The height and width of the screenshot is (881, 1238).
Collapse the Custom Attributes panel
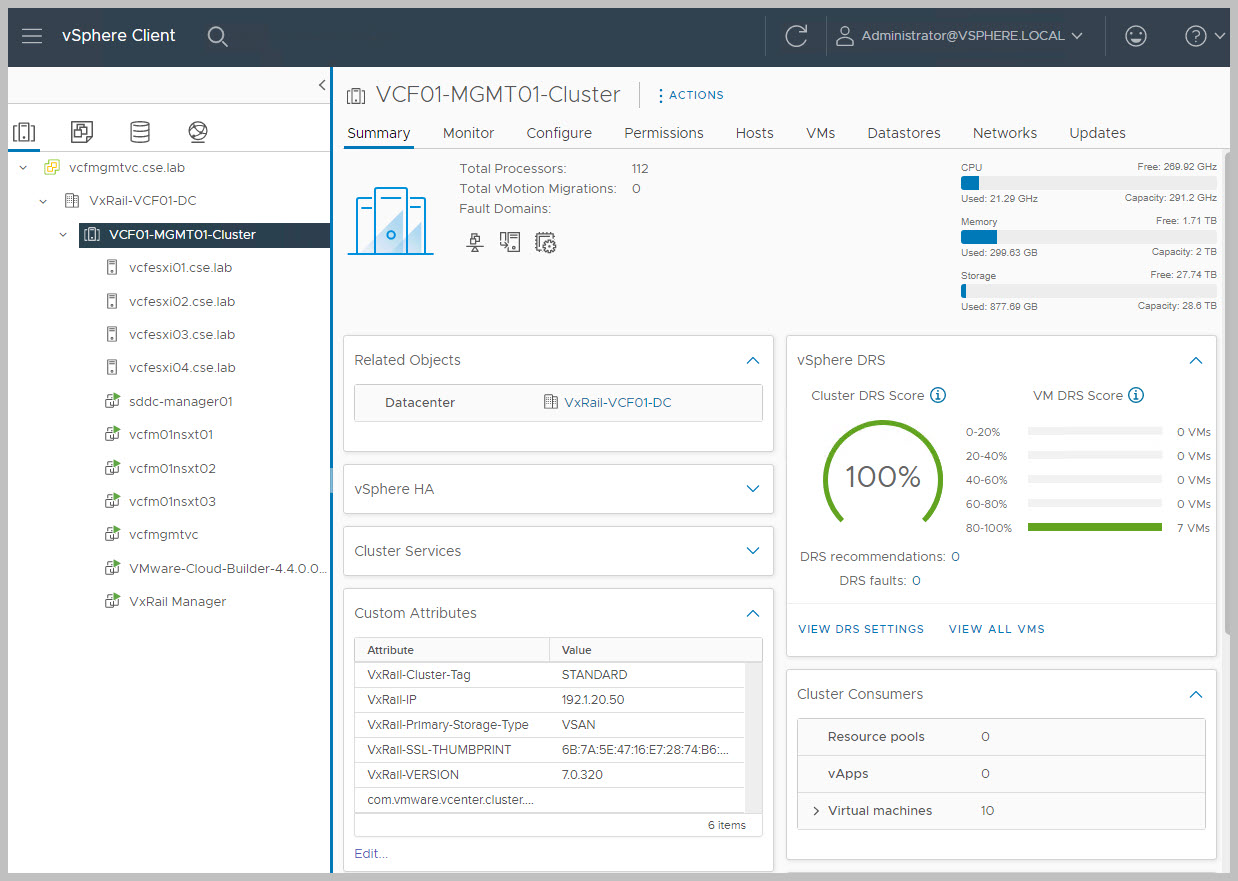coord(753,613)
